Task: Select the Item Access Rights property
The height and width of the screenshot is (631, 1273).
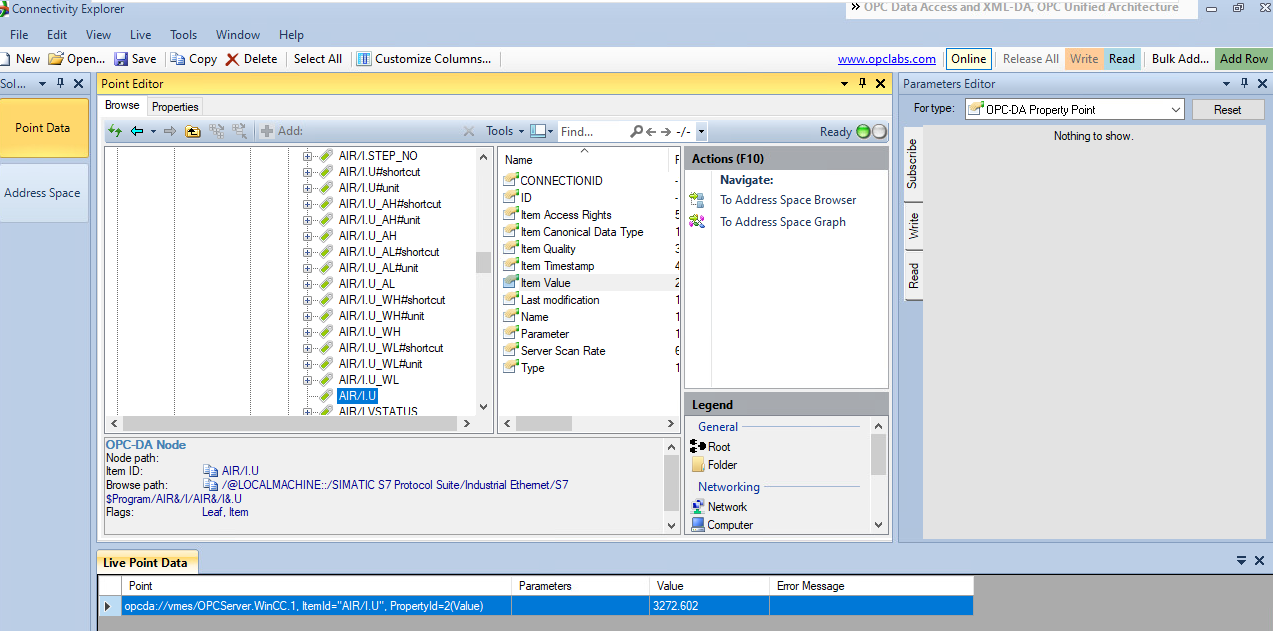Action: coord(566,215)
